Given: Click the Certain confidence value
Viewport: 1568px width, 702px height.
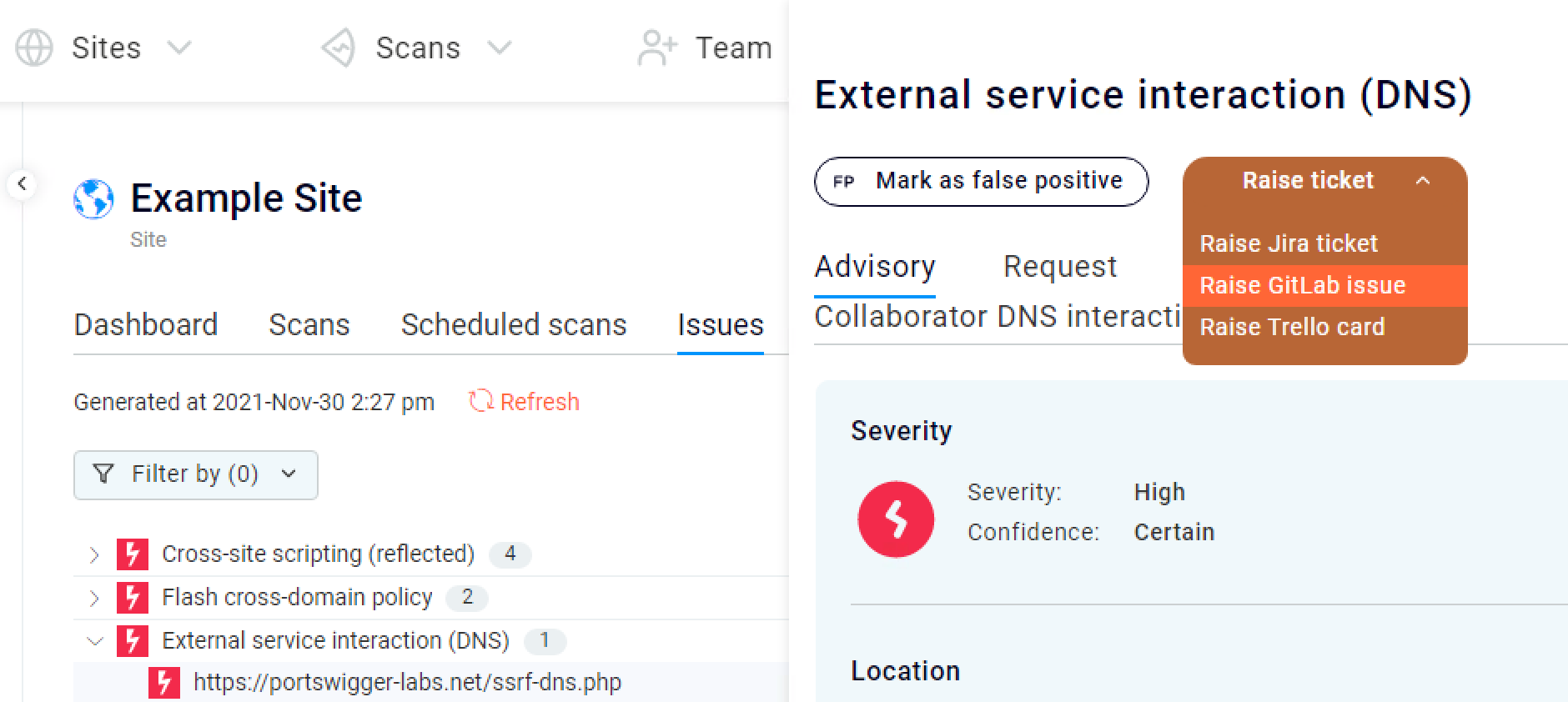Looking at the screenshot, I should (1174, 532).
